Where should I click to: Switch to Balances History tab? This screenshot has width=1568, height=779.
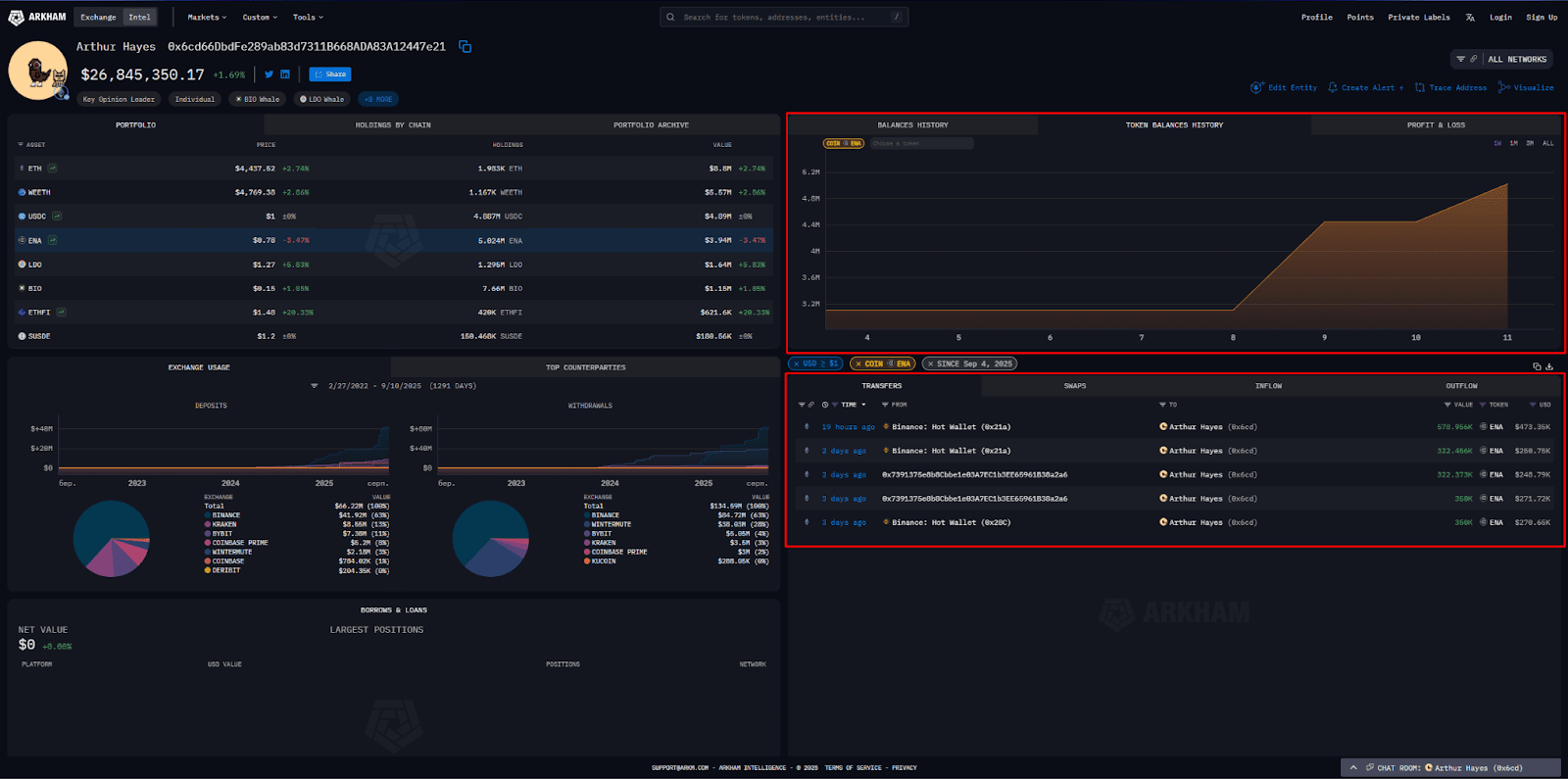pyautogui.click(x=912, y=125)
